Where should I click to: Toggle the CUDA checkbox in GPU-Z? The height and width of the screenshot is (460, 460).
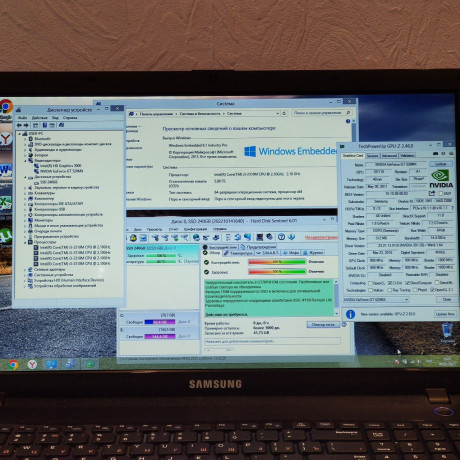click(390, 283)
